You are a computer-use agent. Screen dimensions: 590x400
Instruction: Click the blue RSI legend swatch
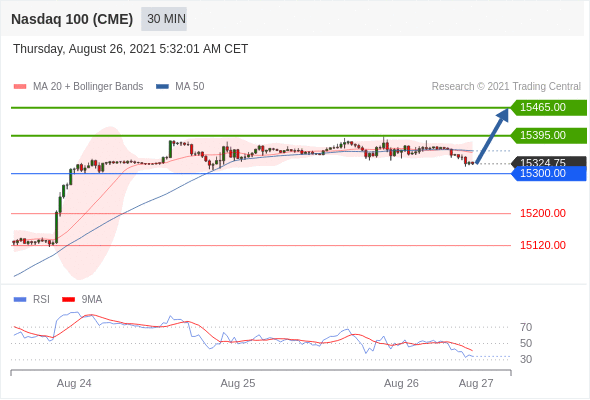[20, 300]
